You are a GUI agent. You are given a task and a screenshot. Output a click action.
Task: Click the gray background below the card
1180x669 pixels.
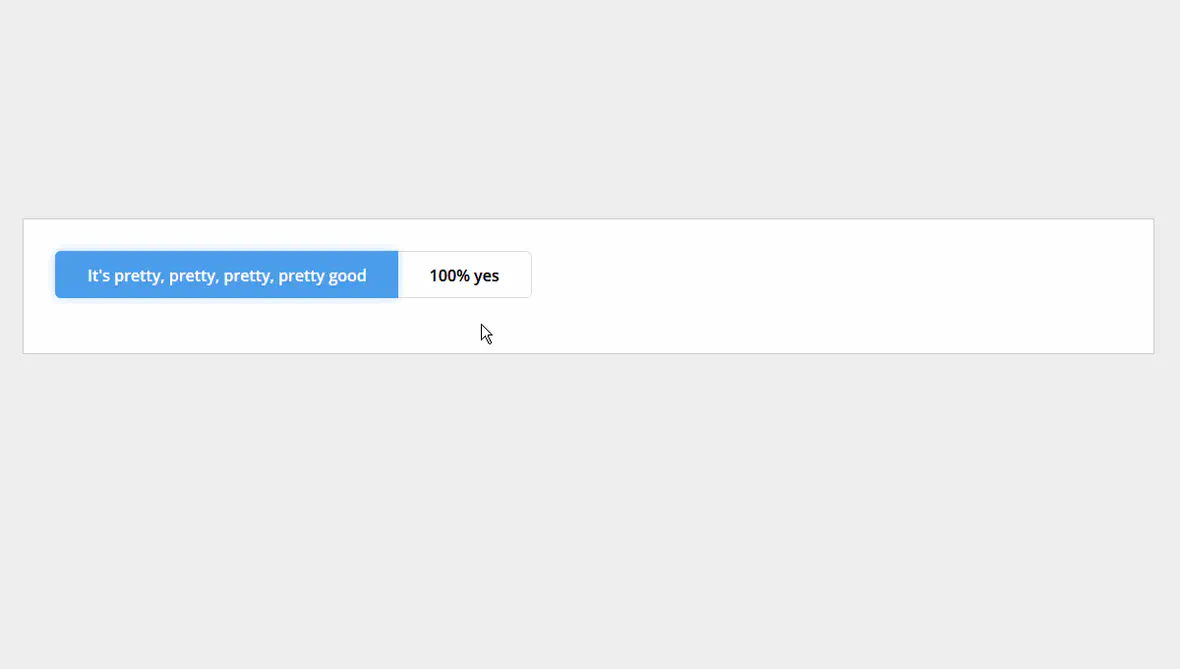pos(590,512)
